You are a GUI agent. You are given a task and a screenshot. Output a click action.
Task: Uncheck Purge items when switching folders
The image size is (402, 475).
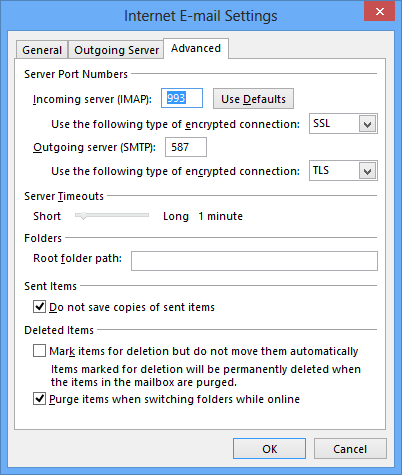coord(39,399)
